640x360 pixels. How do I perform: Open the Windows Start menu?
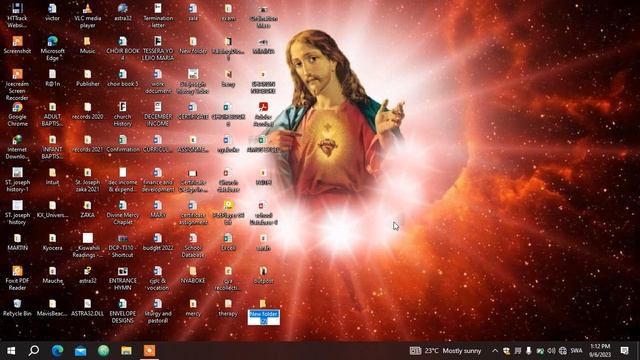(11, 351)
